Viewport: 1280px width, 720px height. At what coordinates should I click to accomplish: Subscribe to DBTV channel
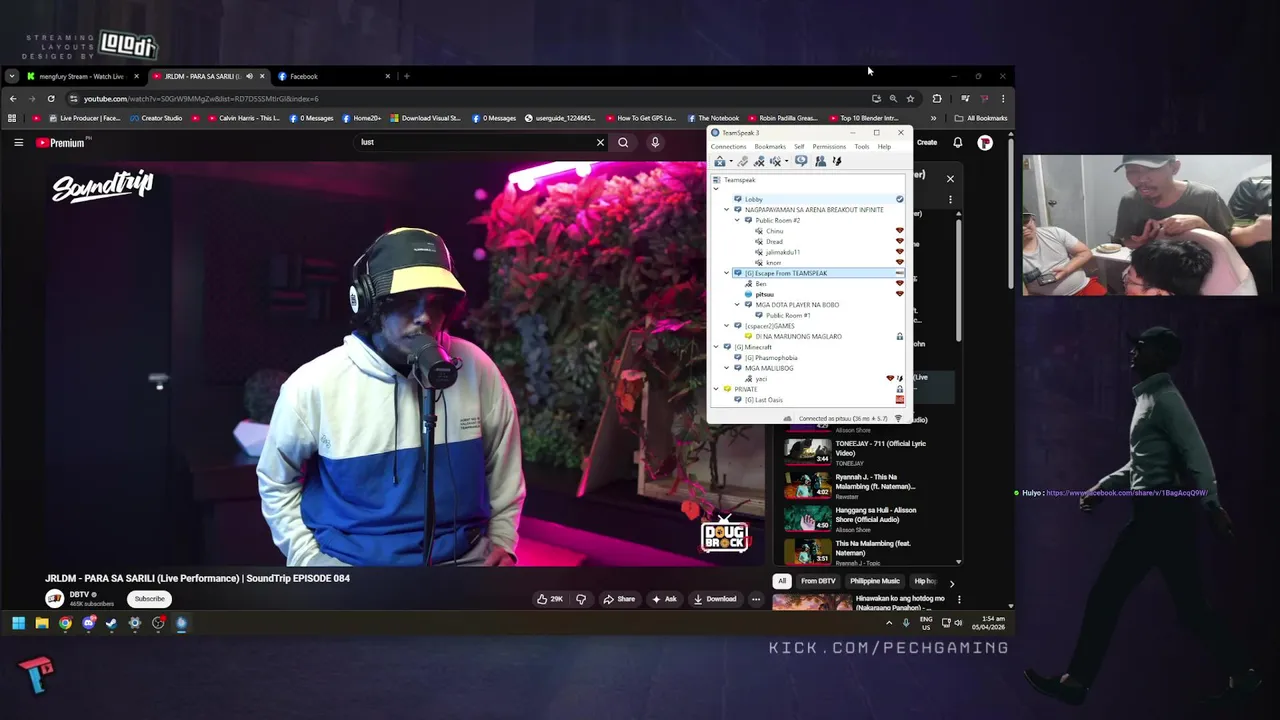[150, 599]
